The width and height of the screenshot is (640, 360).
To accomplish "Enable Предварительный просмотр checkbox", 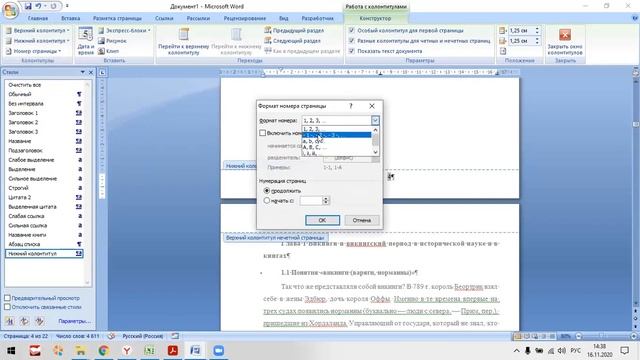I will click(x=7, y=298).
